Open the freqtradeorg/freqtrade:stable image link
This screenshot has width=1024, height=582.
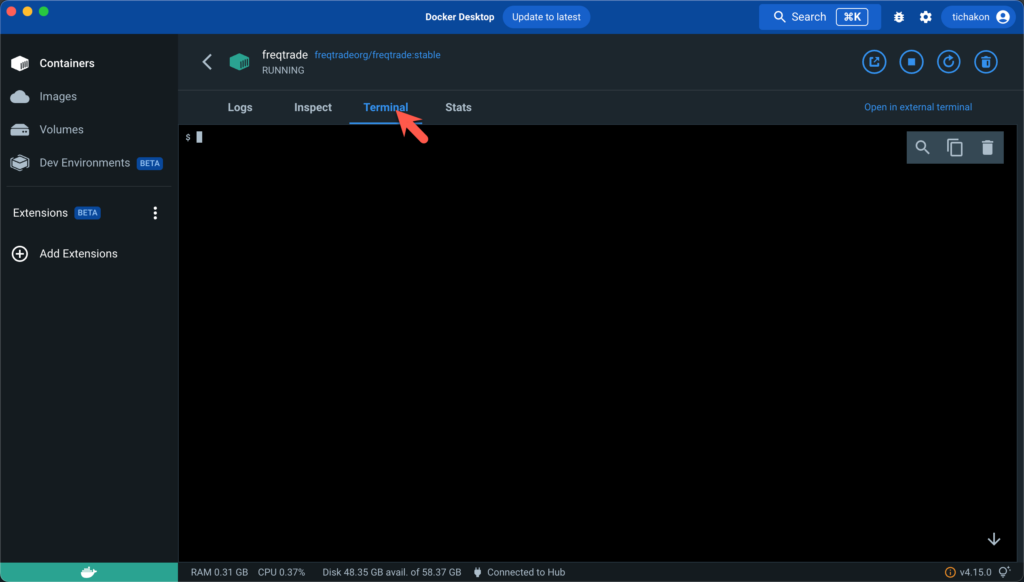377,55
